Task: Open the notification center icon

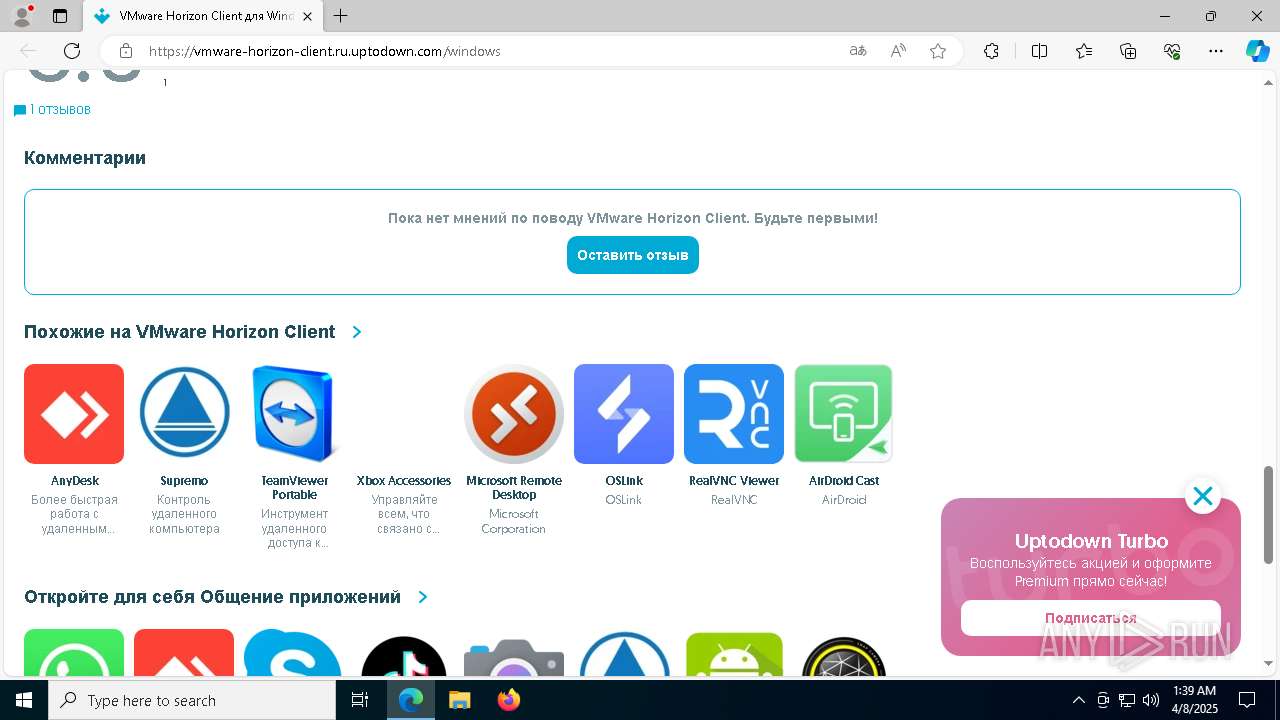Action: click(1247, 700)
